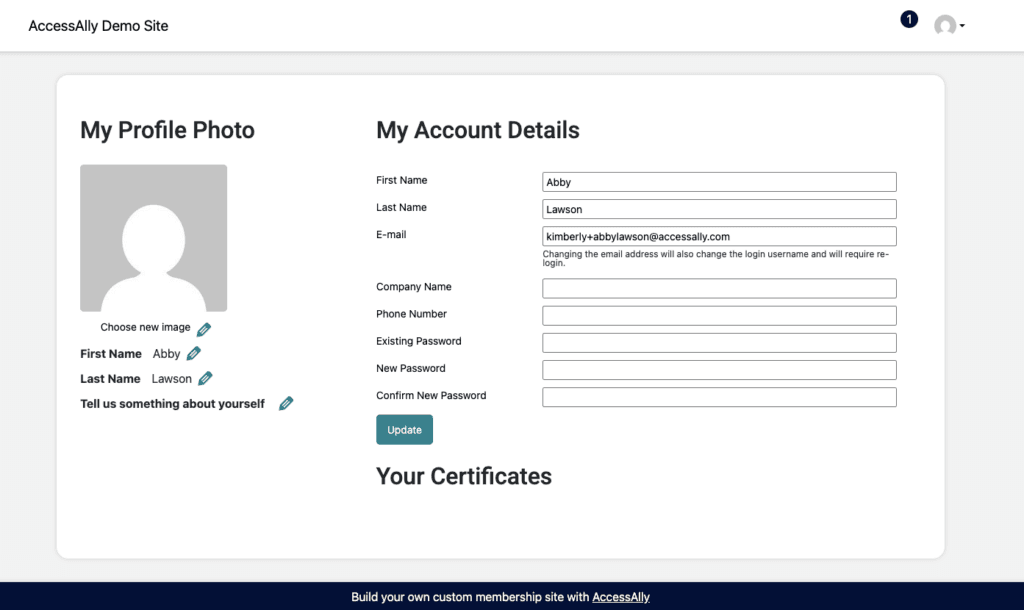Click the First Name field containing Abby
The width and height of the screenshot is (1024, 610).
pyautogui.click(x=719, y=182)
